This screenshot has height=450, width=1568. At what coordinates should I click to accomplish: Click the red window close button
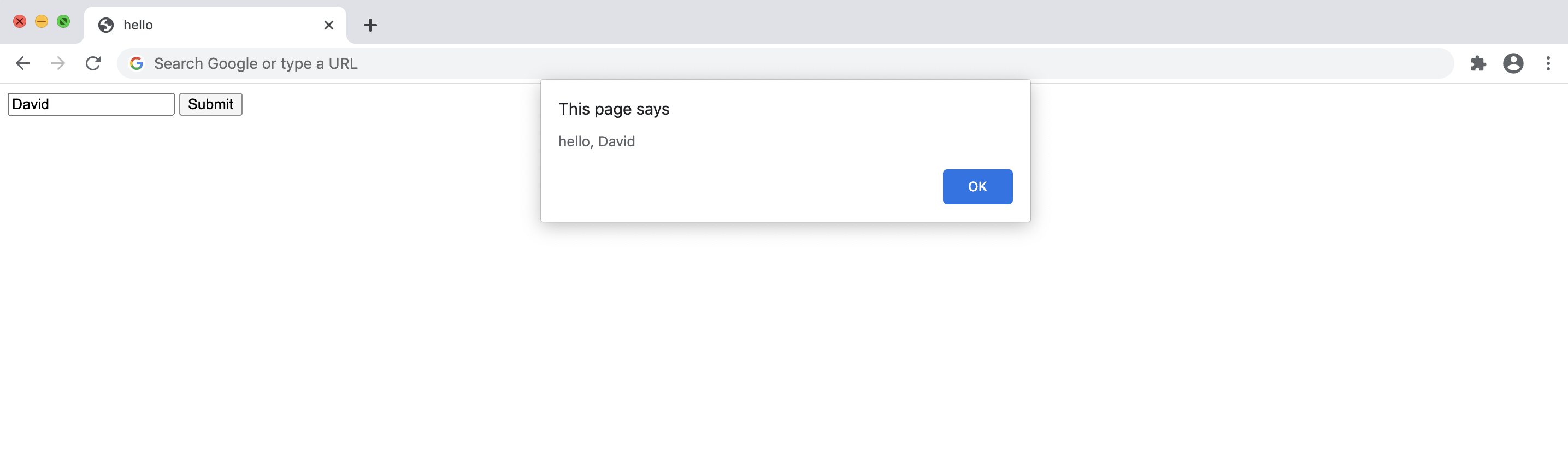click(20, 21)
